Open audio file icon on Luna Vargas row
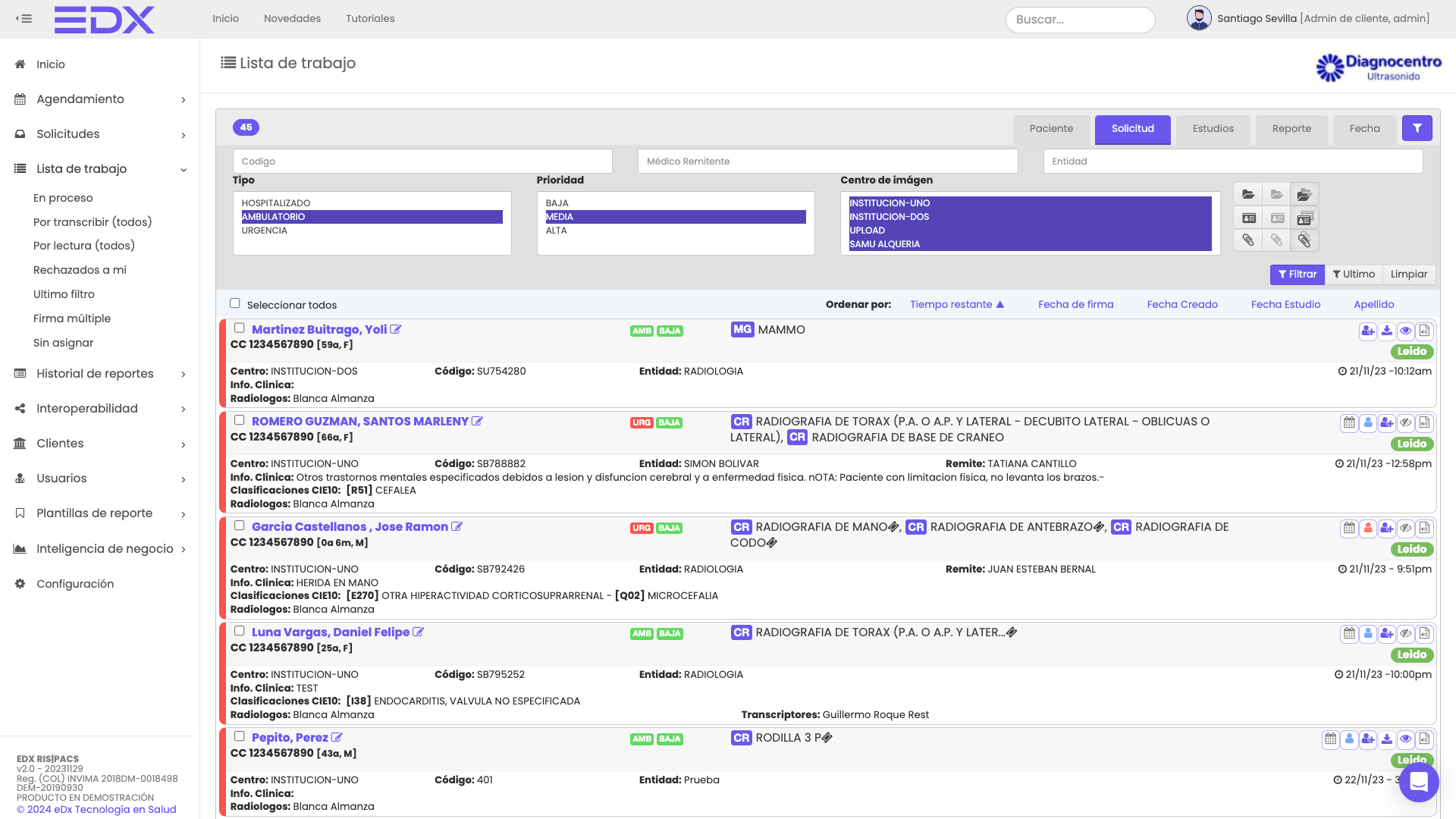 click(1424, 634)
